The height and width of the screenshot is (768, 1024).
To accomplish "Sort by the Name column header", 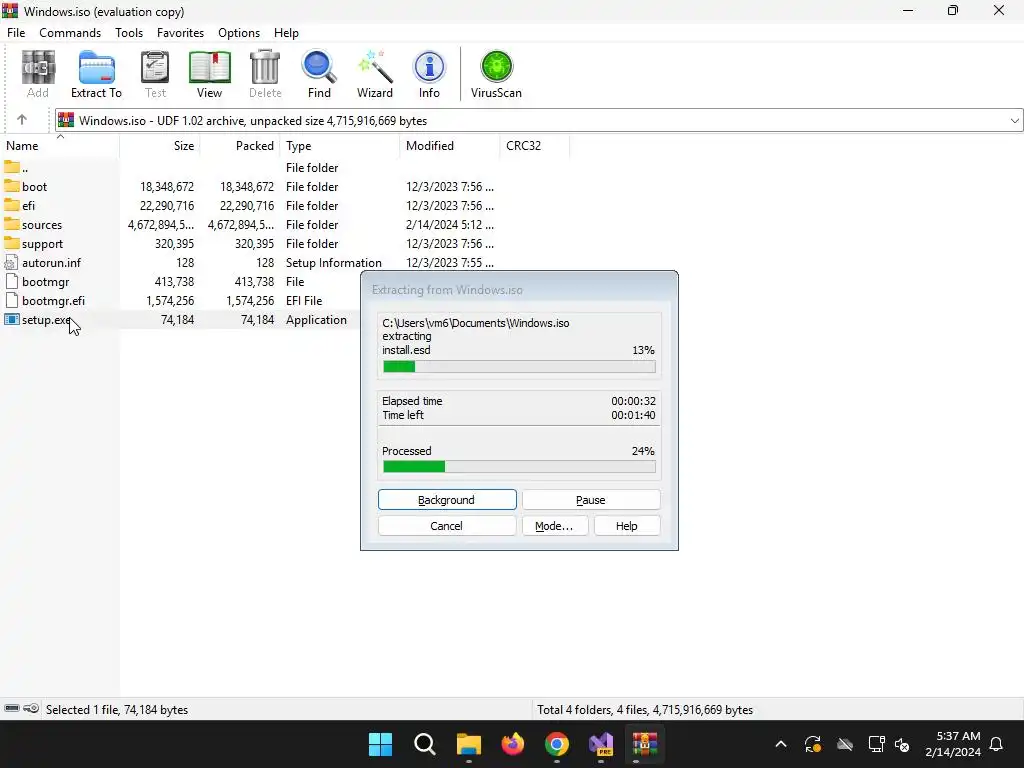I will 60,146.
